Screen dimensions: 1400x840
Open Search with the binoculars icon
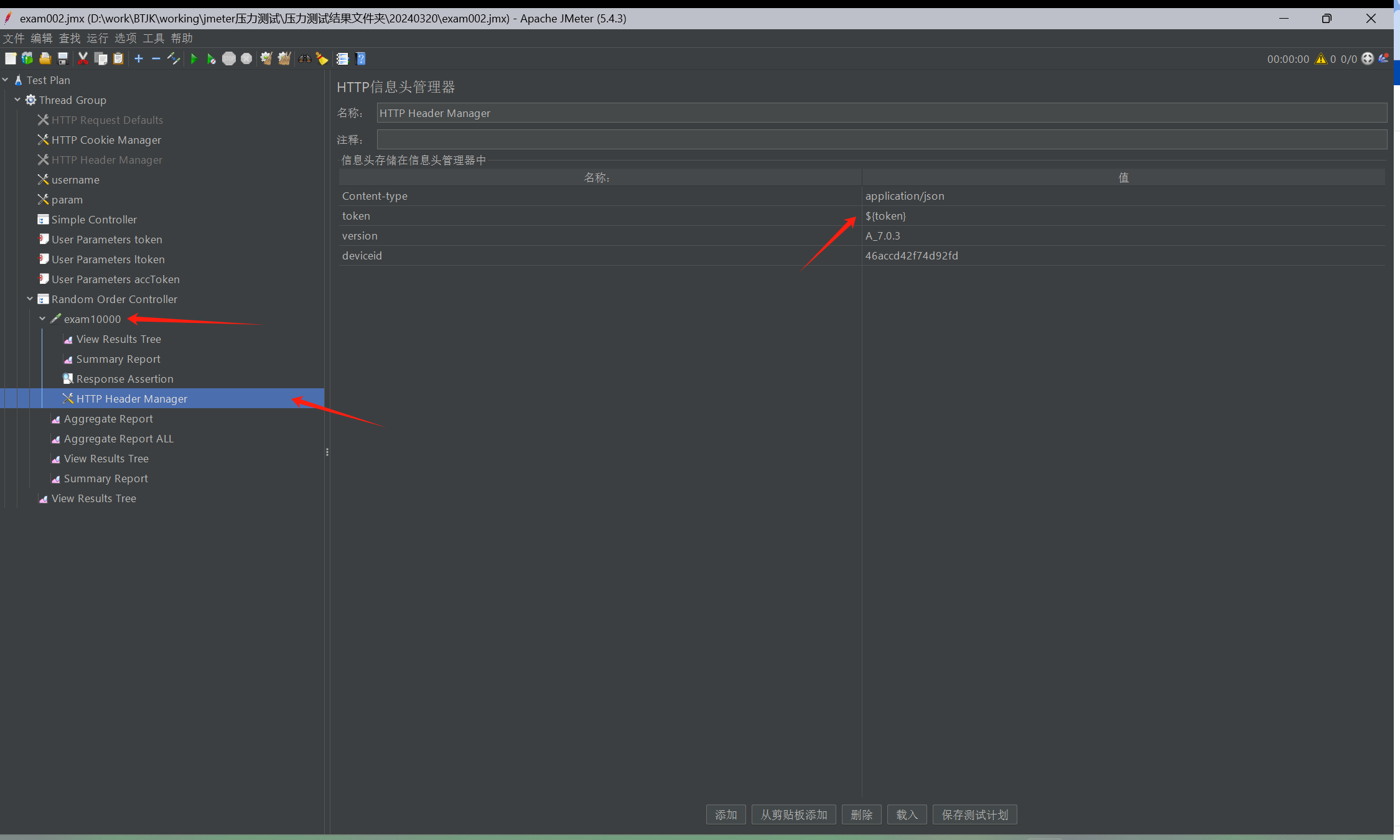pyautogui.click(x=305, y=58)
